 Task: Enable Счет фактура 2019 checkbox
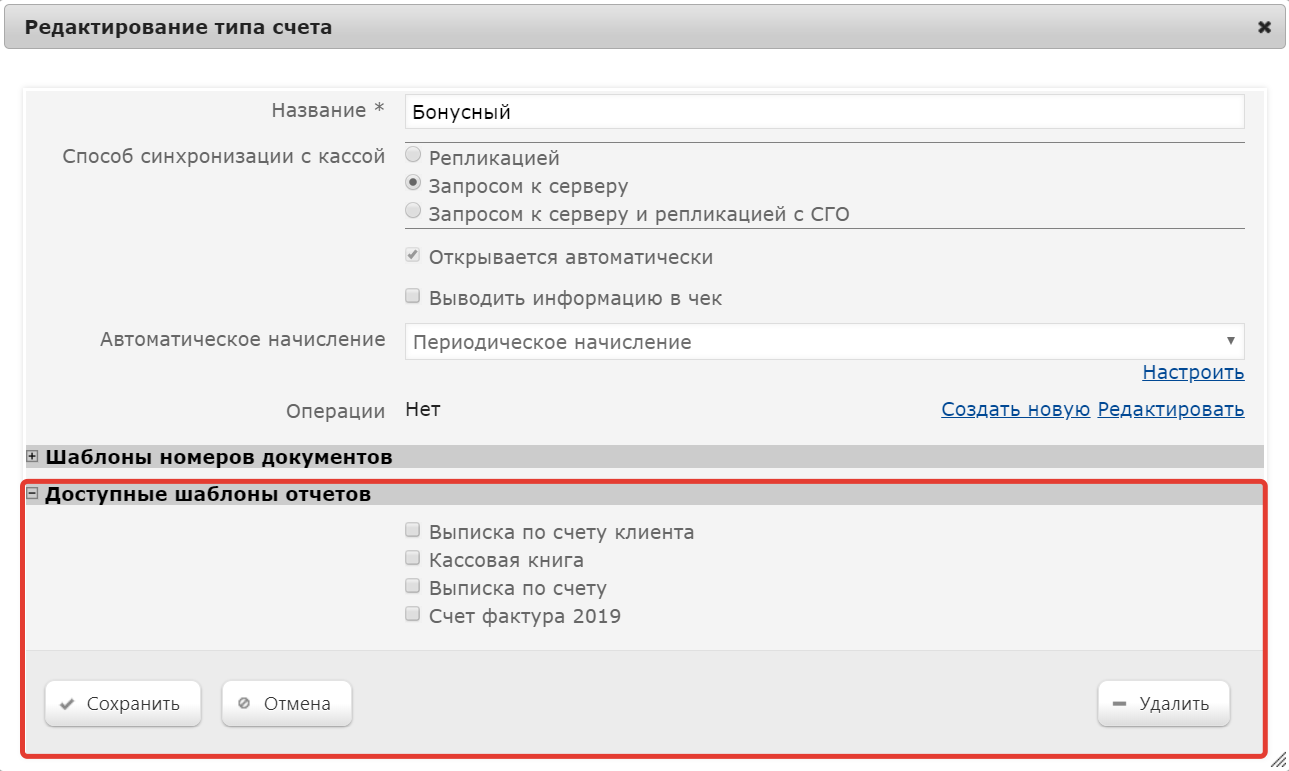click(412, 614)
